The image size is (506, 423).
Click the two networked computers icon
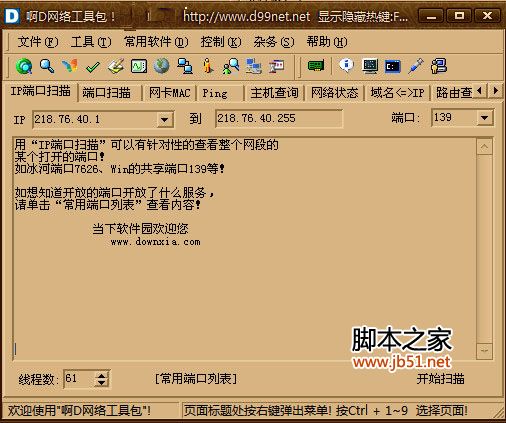click(185, 66)
